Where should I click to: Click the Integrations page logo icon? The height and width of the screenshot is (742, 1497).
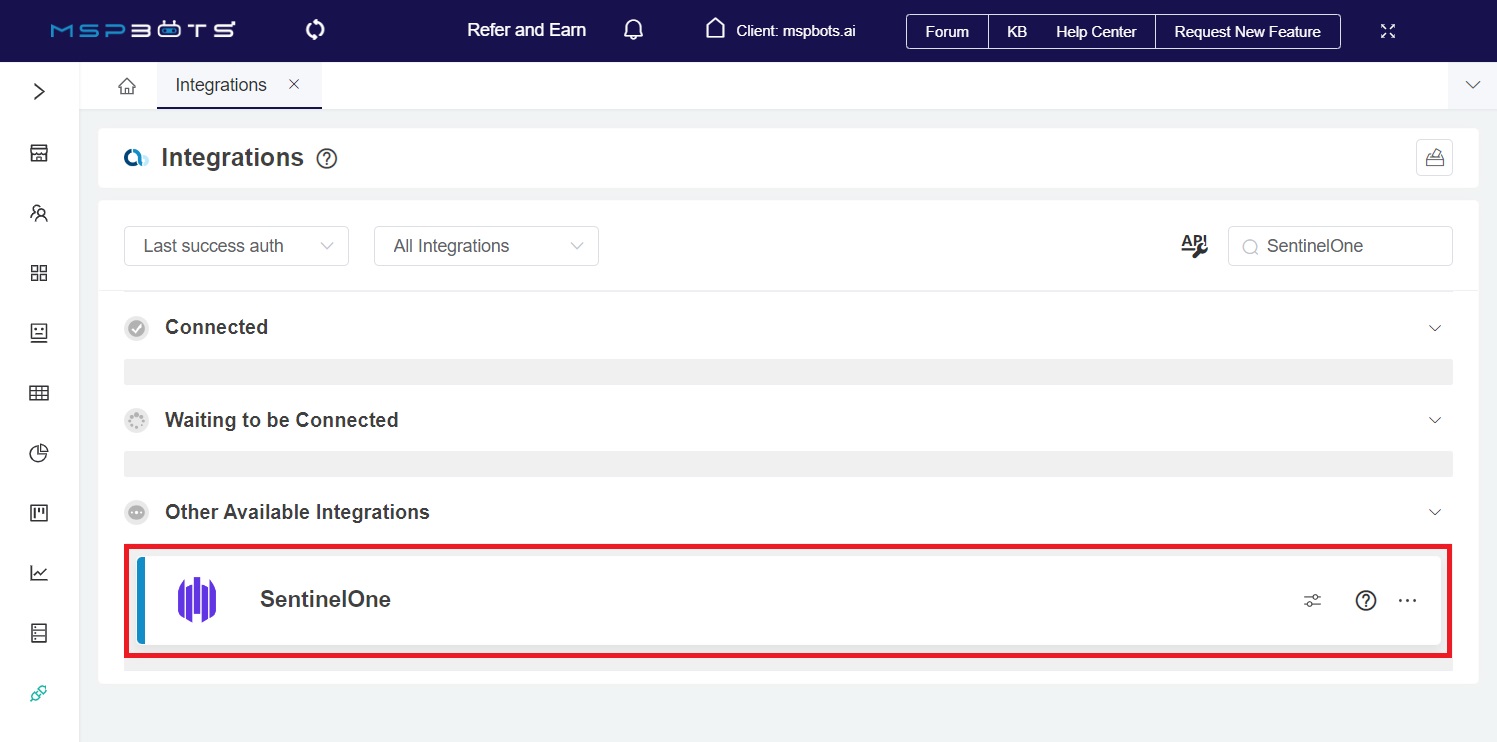(x=136, y=158)
